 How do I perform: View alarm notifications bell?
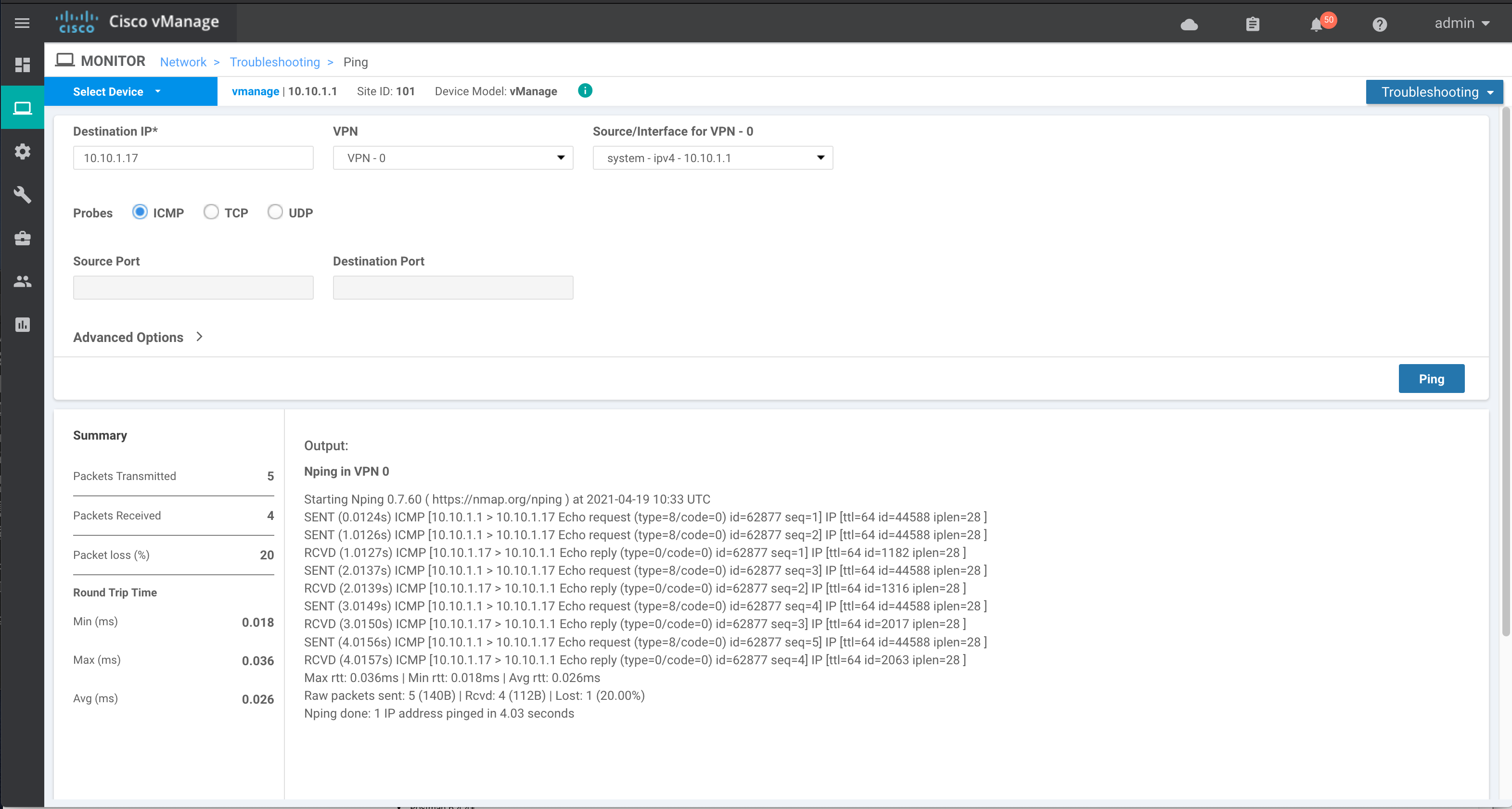click(x=1316, y=24)
